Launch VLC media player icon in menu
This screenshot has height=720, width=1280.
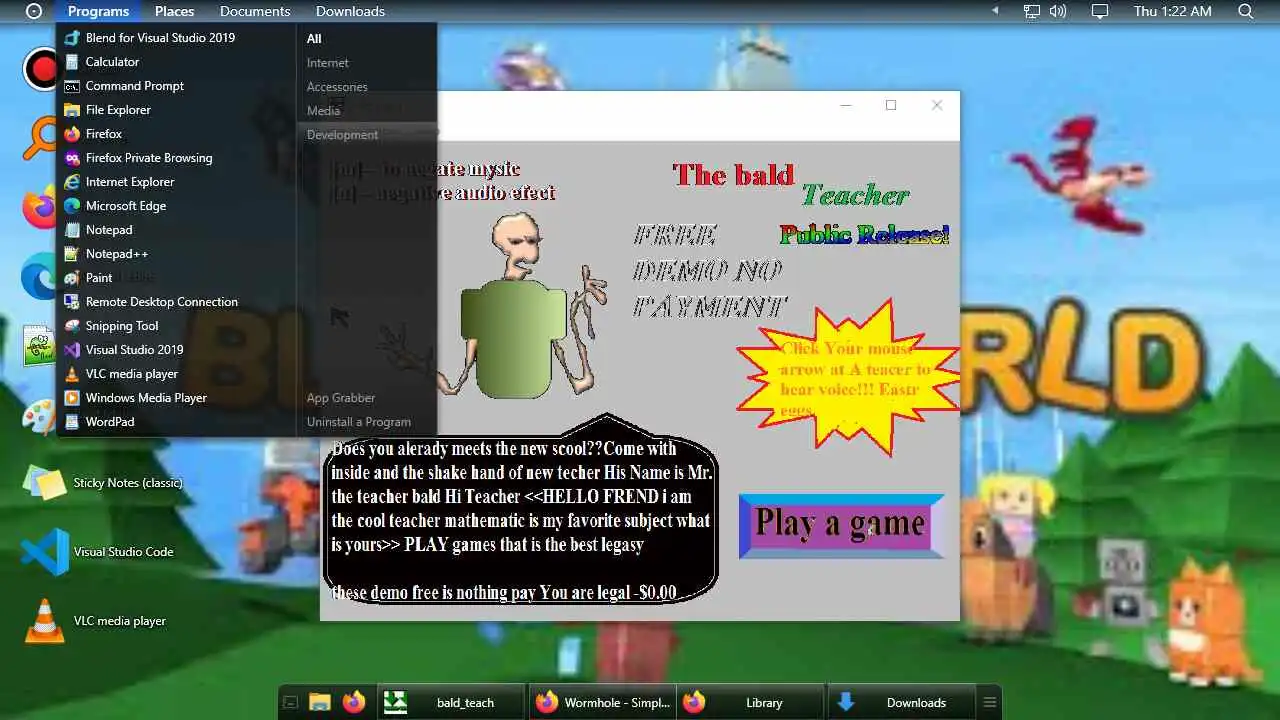tap(71, 374)
